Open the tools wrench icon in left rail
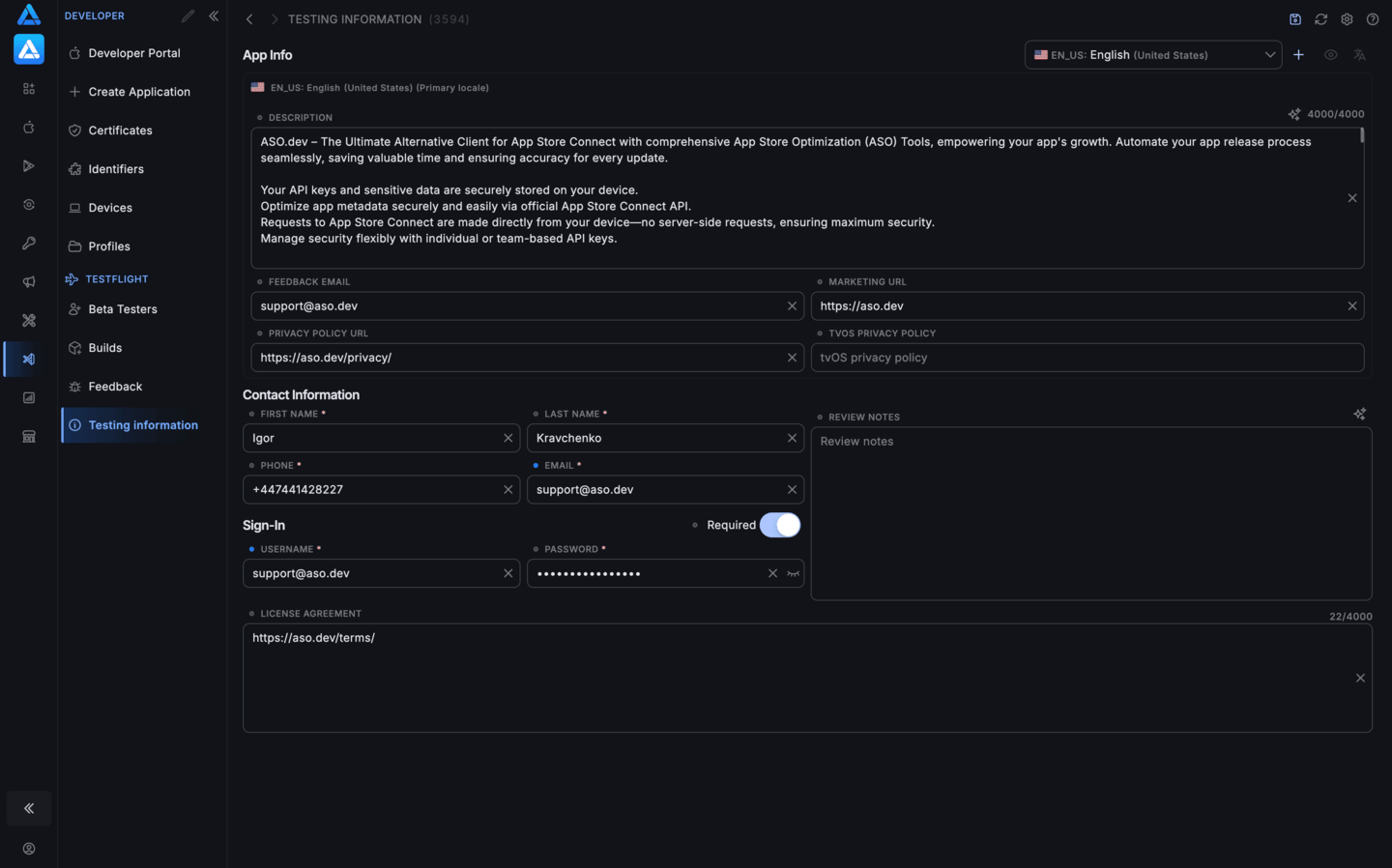This screenshot has height=868, width=1392. [29, 321]
